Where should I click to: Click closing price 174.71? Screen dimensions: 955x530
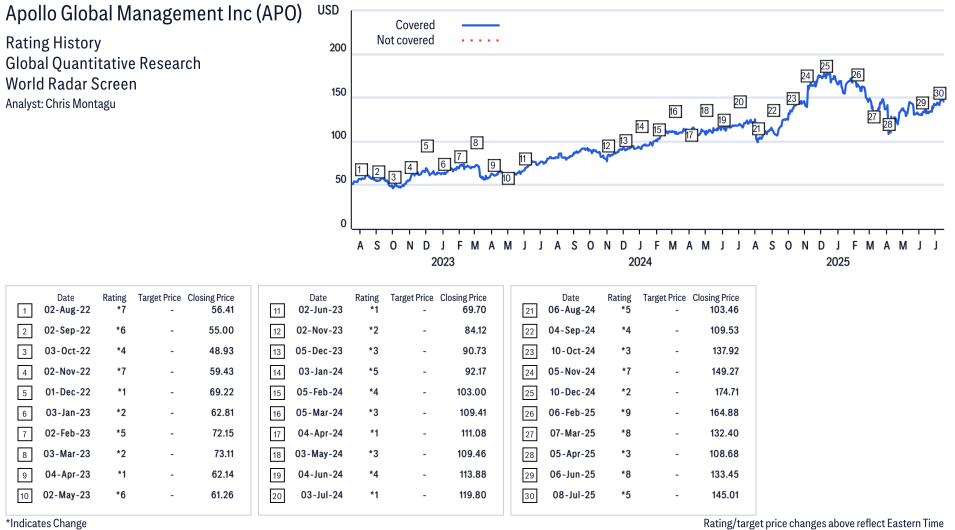point(727,392)
